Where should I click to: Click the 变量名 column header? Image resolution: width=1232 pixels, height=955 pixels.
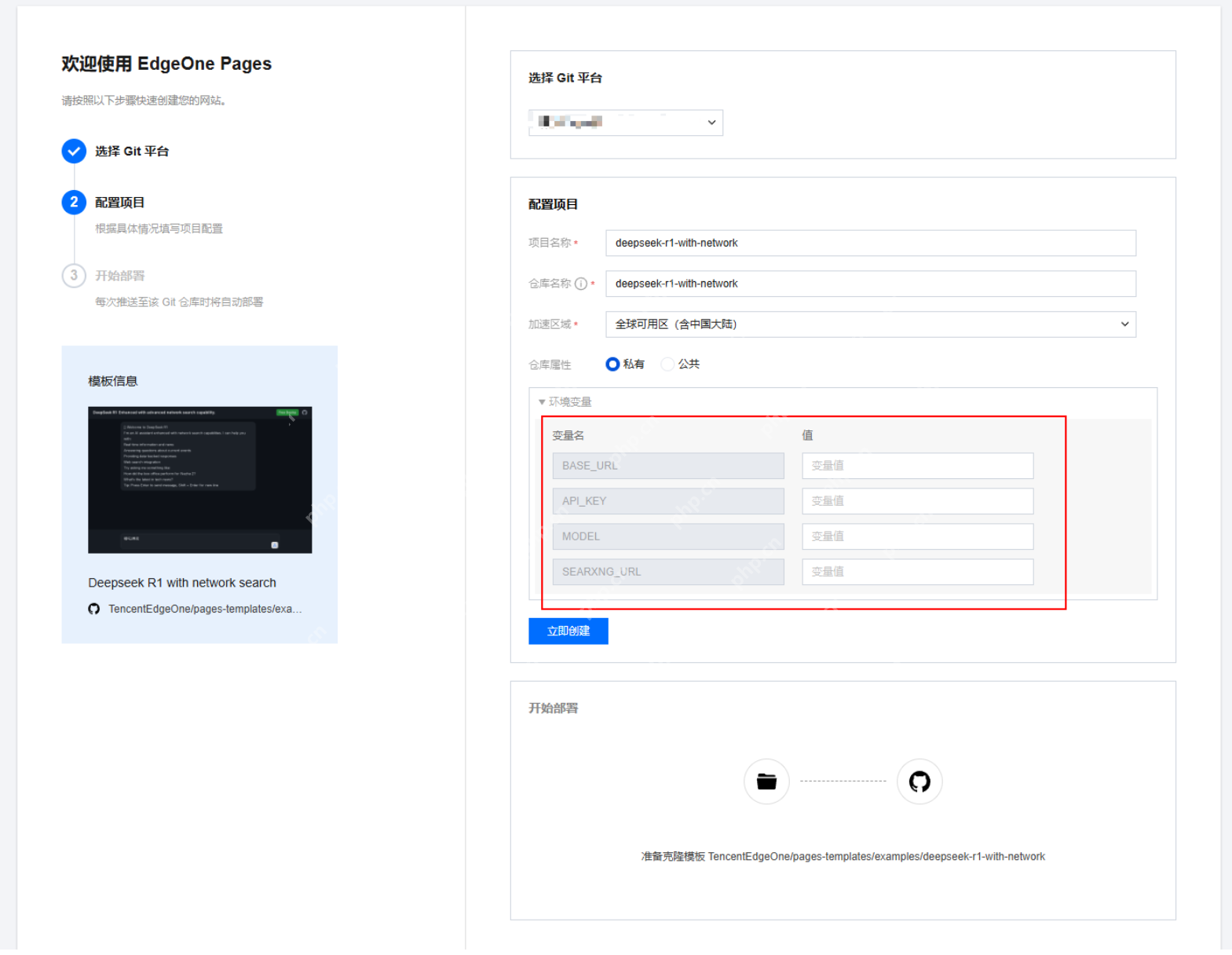point(568,435)
